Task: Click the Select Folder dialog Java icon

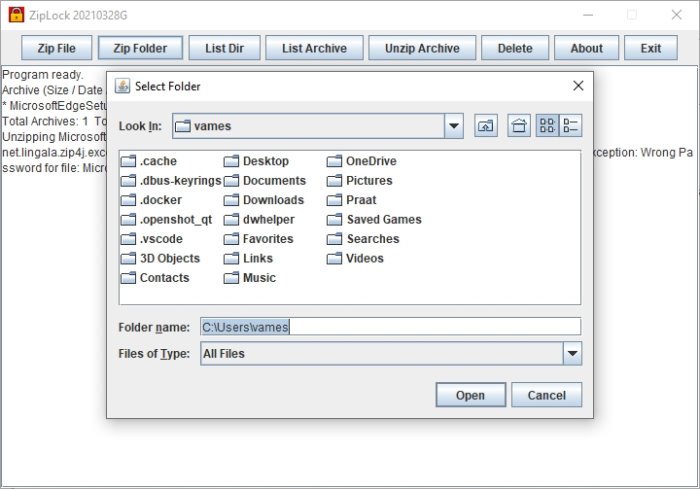Action: click(122, 86)
